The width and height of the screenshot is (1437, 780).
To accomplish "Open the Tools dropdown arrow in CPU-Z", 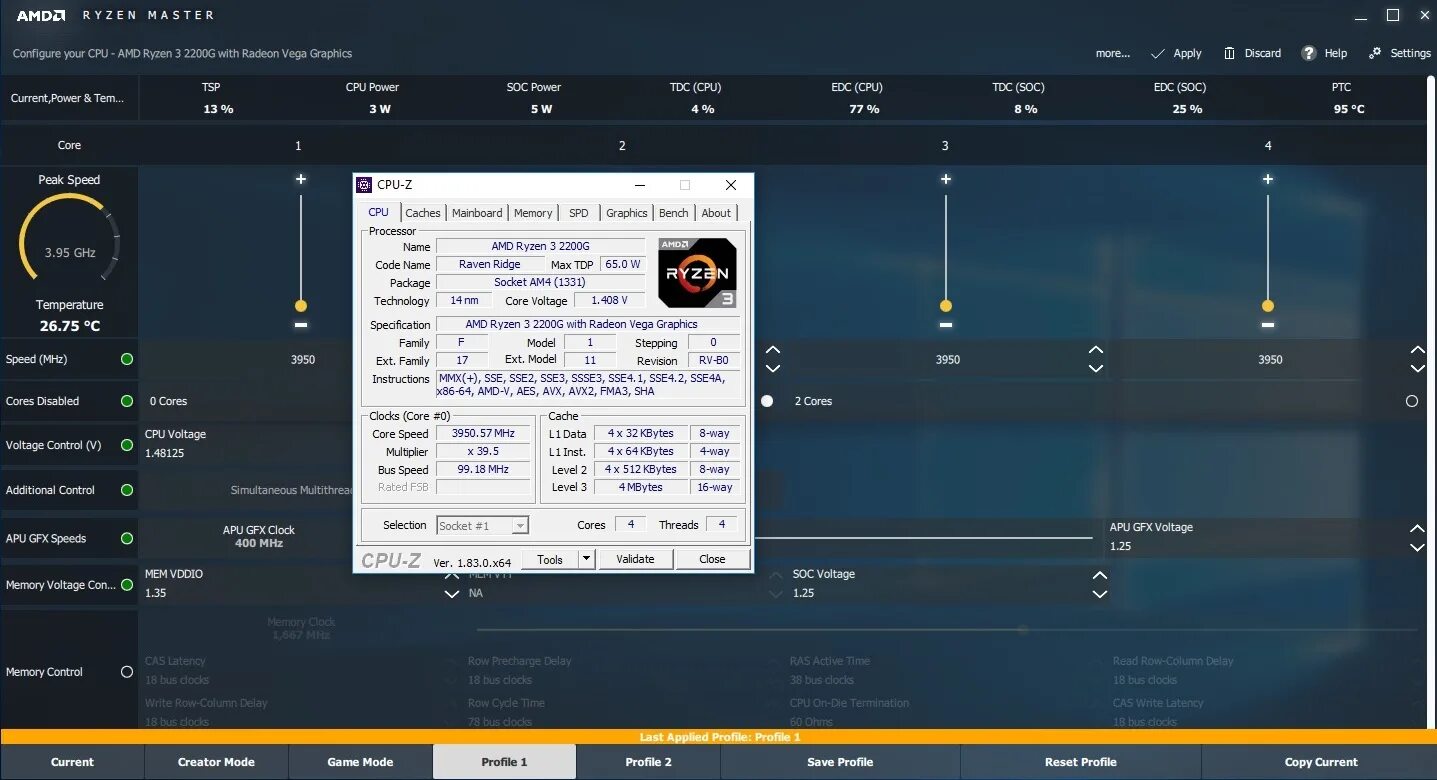I will point(587,559).
